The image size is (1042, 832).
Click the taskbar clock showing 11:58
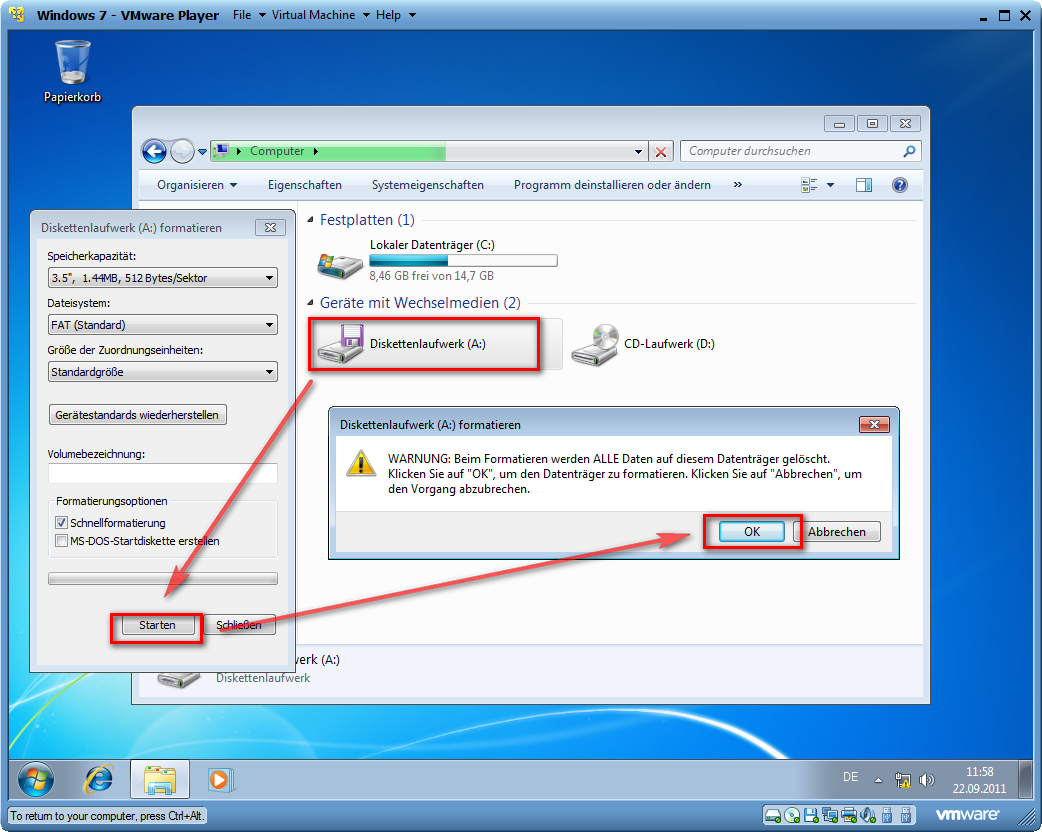click(979, 780)
